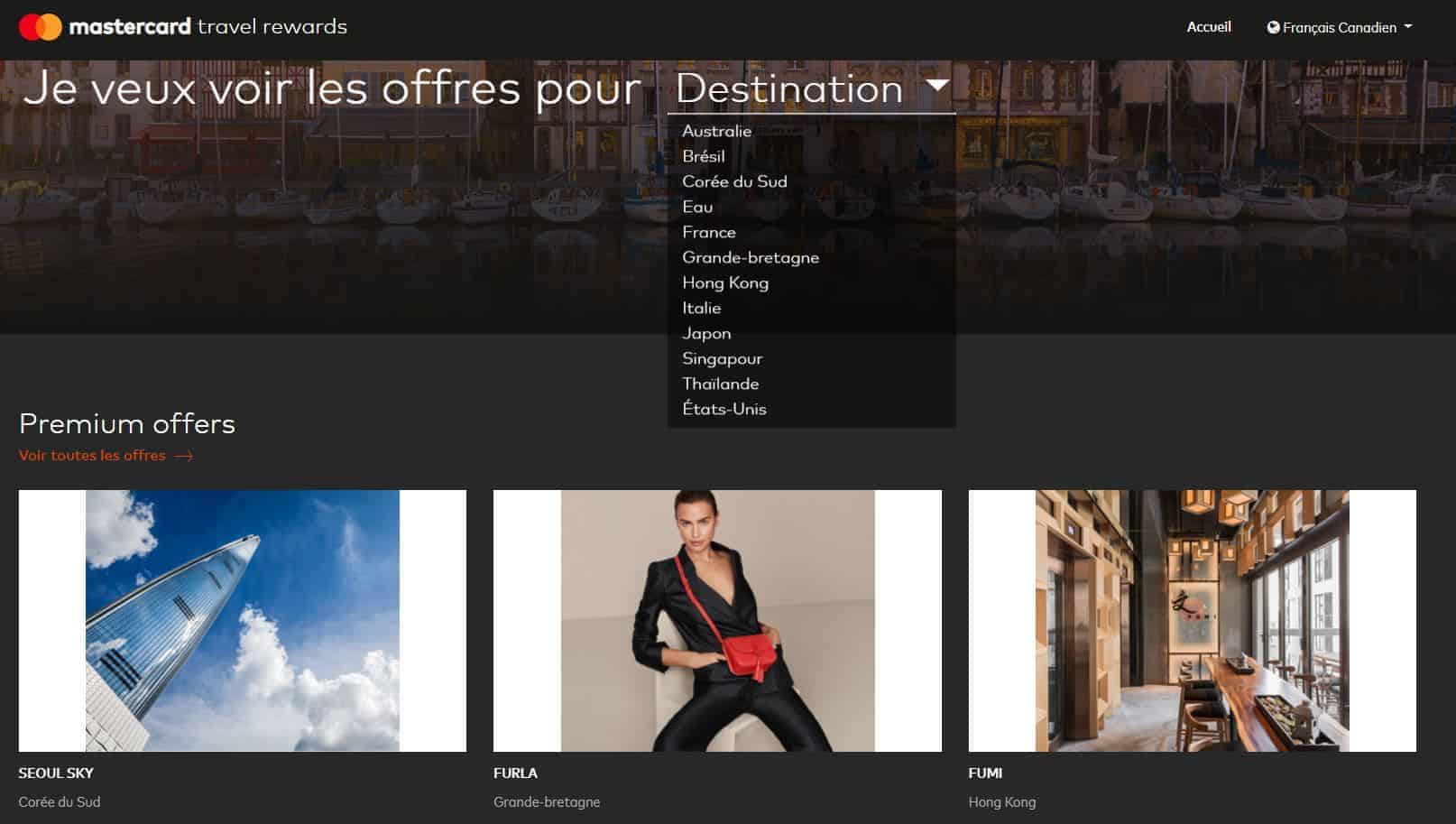Choose Corée du Sud in the dropdown
The width and height of the screenshot is (1456, 824).
coord(734,181)
